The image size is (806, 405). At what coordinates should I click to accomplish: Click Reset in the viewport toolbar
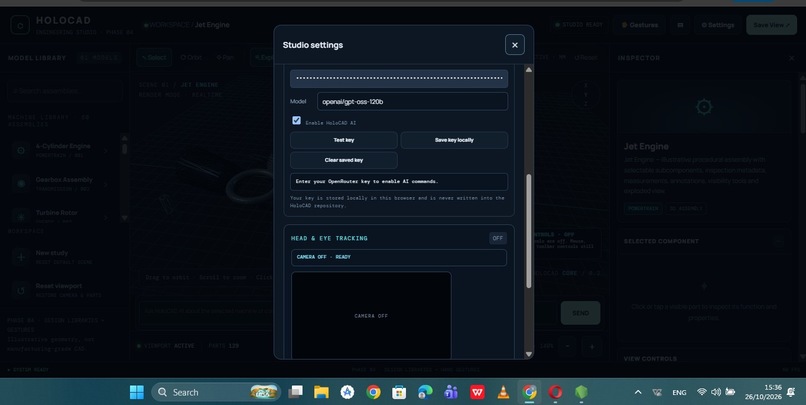tap(585, 57)
